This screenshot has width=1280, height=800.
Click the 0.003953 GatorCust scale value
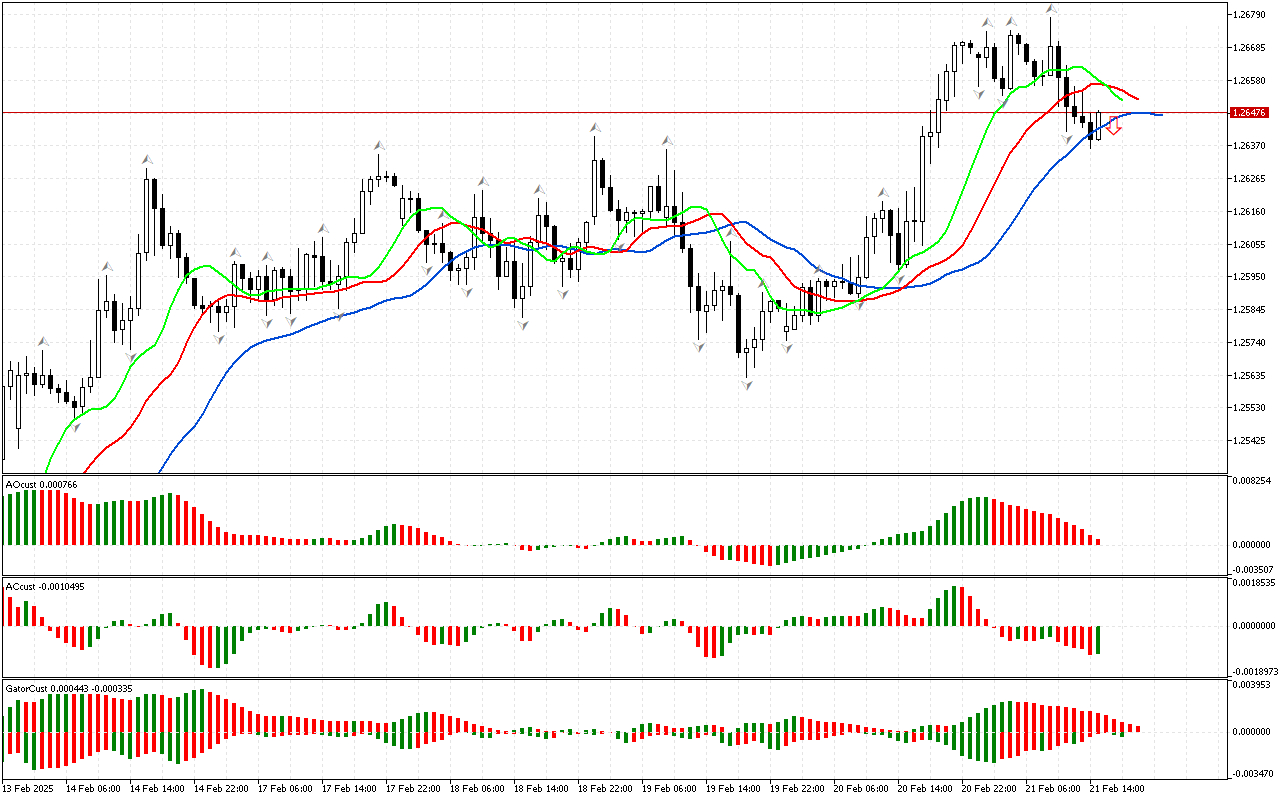coord(1251,685)
